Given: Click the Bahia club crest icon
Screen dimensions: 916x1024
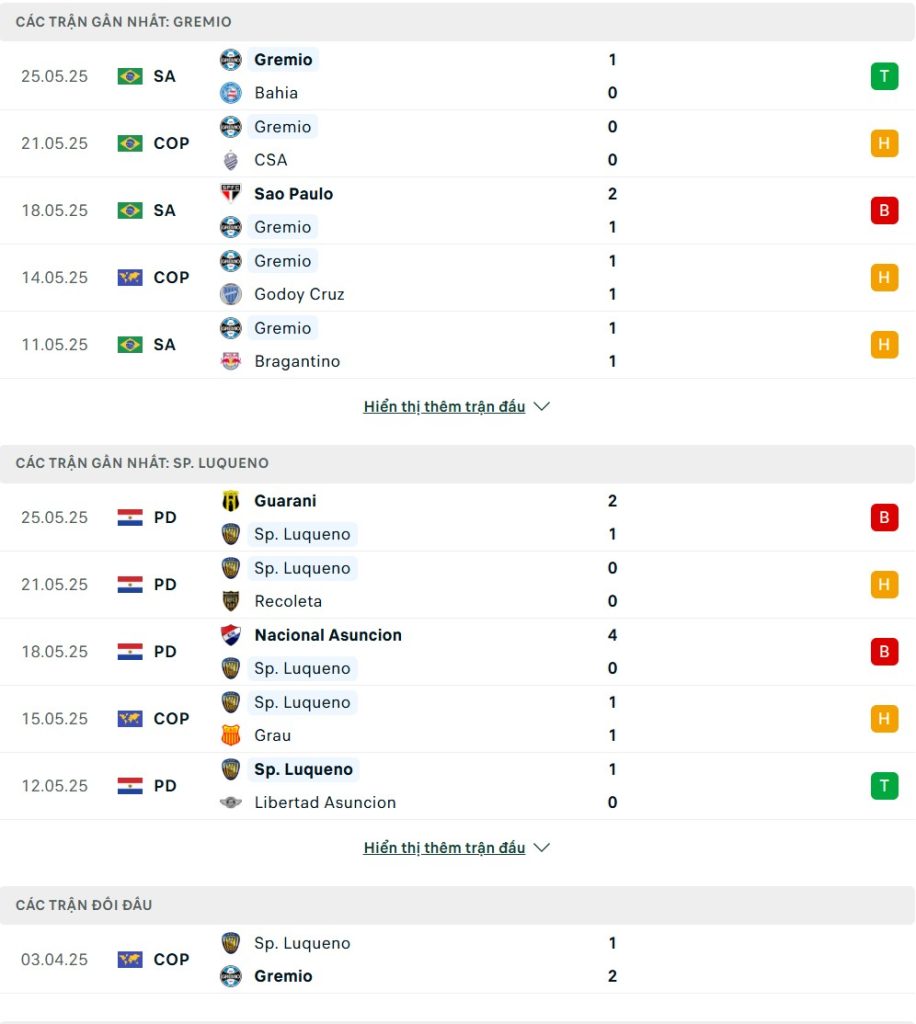Looking at the screenshot, I should [230, 93].
